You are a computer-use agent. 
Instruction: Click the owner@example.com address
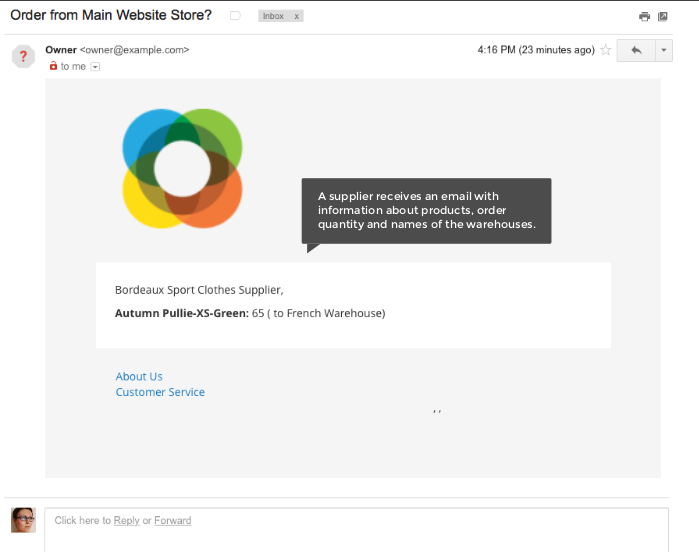click(x=135, y=50)
